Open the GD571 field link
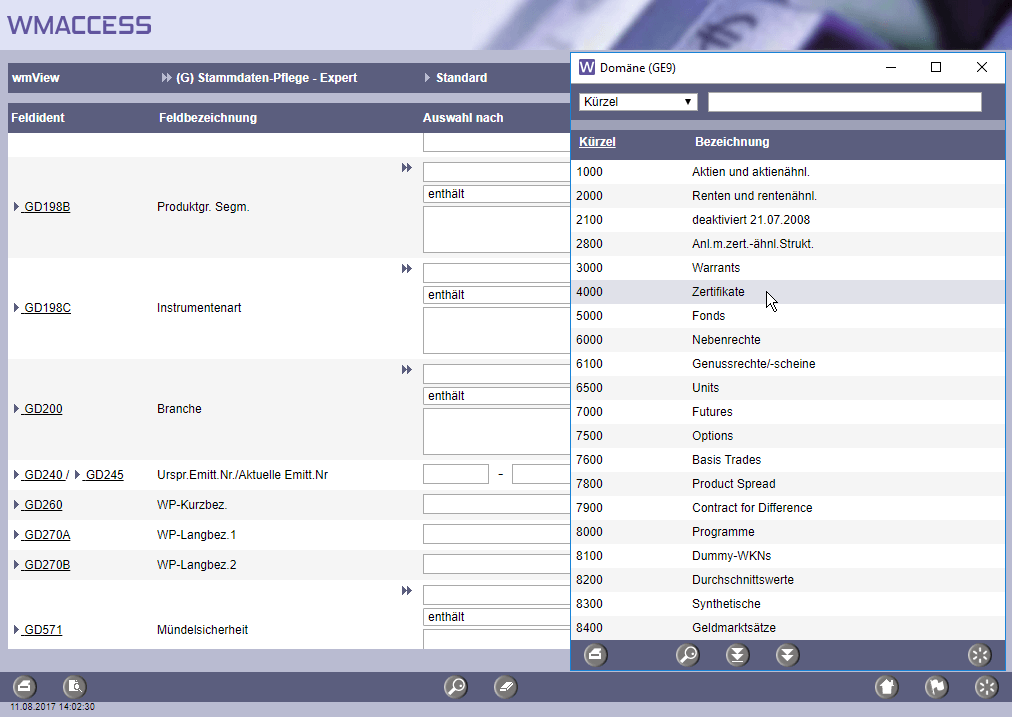 click(43, 629)
